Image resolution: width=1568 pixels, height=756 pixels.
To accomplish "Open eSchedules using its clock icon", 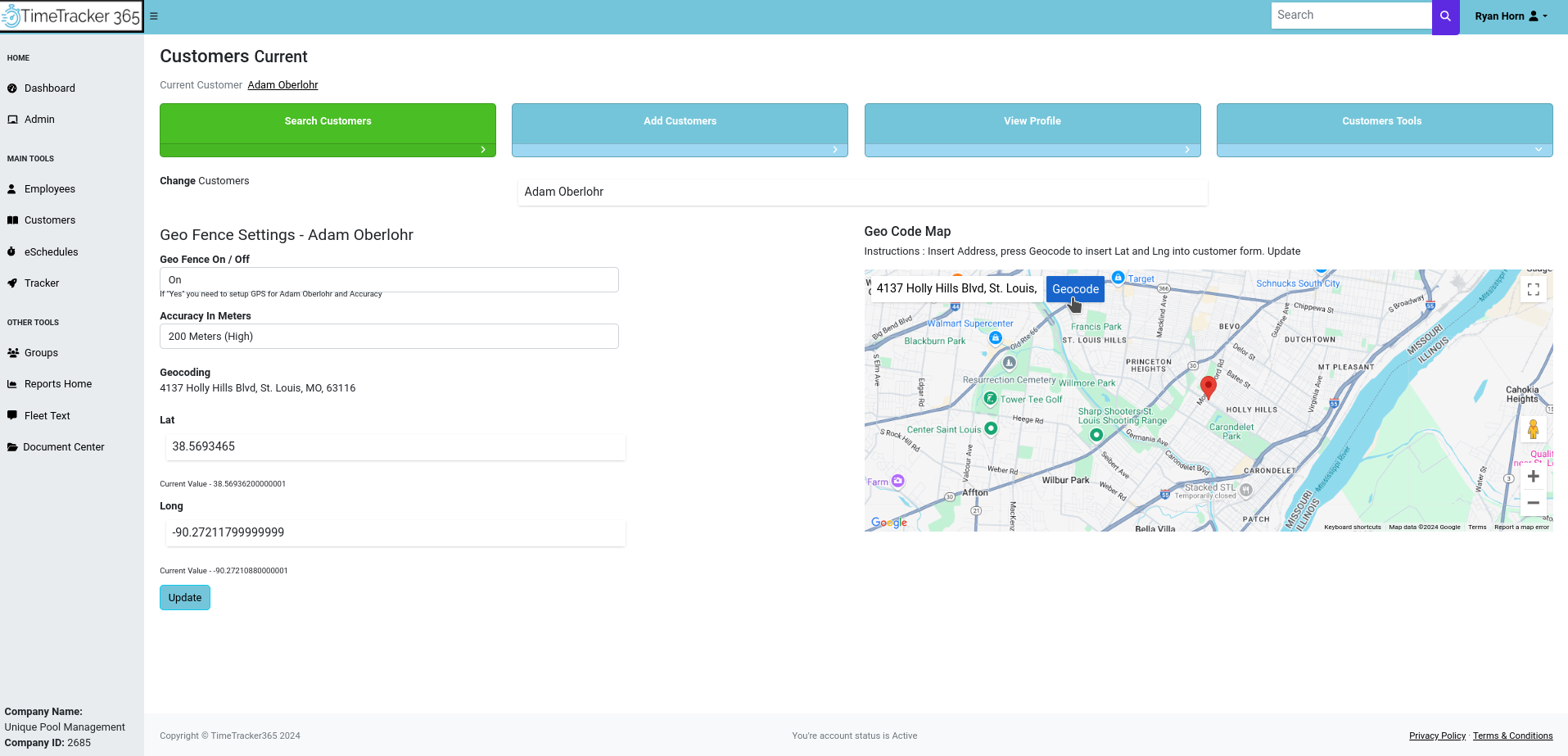I will [x=11, y=251].
